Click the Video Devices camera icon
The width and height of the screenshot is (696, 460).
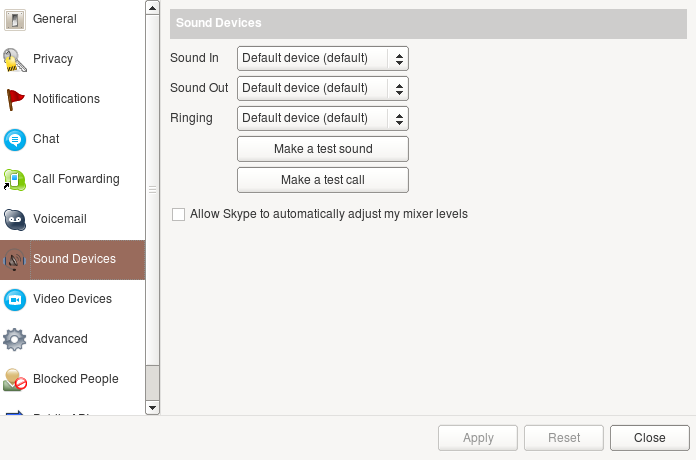click(x=15, y=300)
